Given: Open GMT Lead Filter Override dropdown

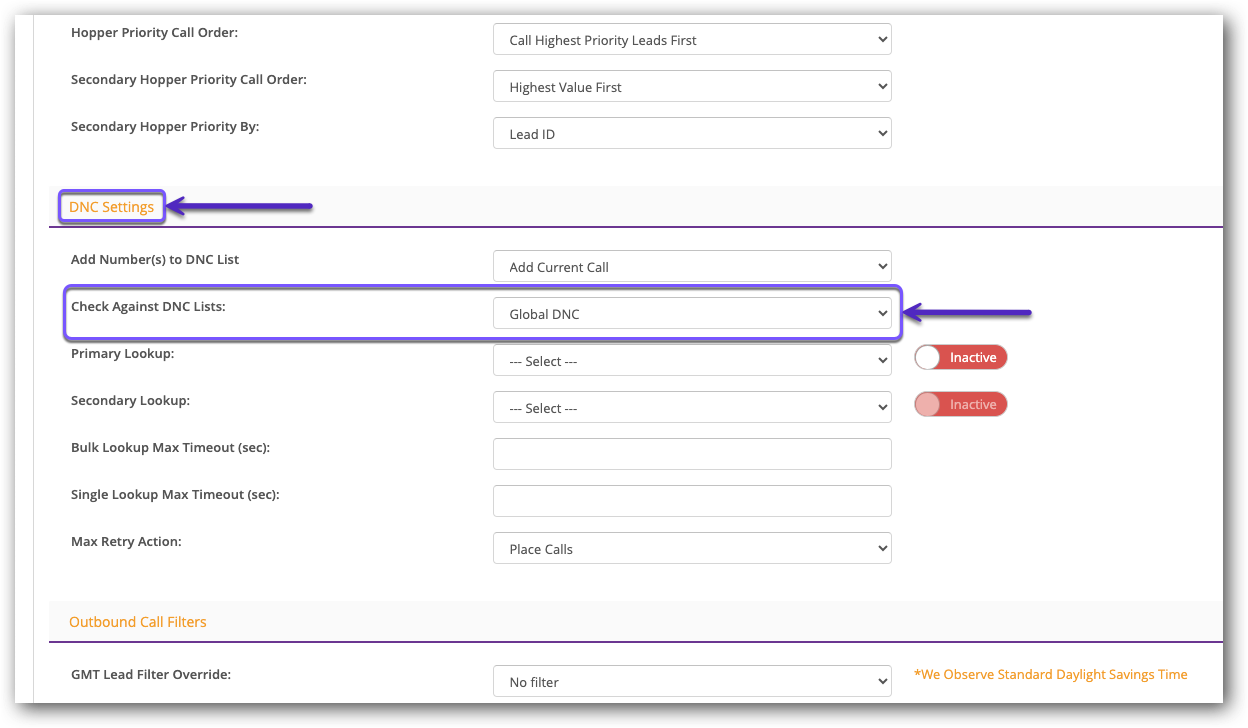Looking at the screenshot, I should coord(691,682).
